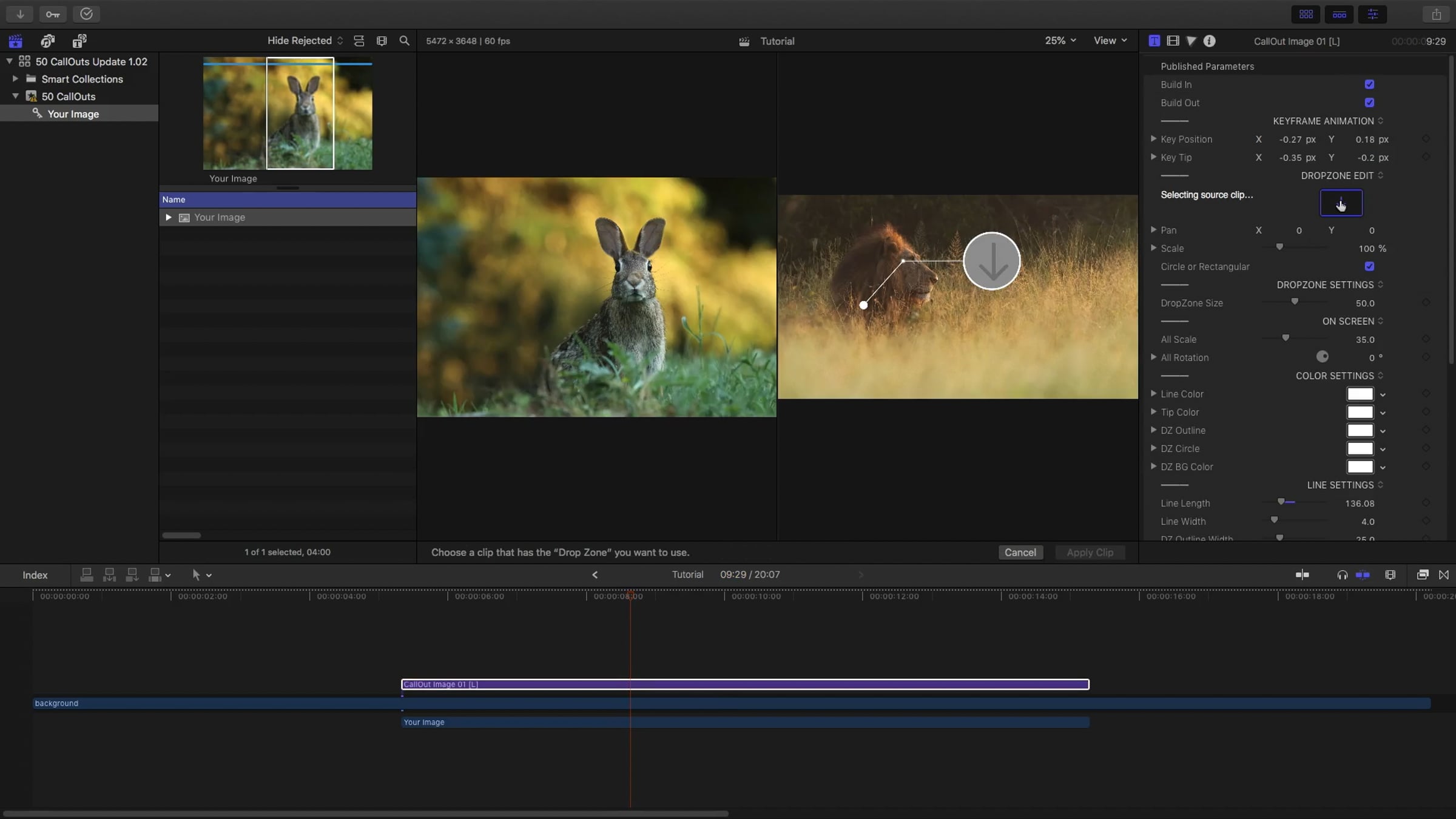Toggle the Circle or Rectangular checkbox

tap(1369, 266)
